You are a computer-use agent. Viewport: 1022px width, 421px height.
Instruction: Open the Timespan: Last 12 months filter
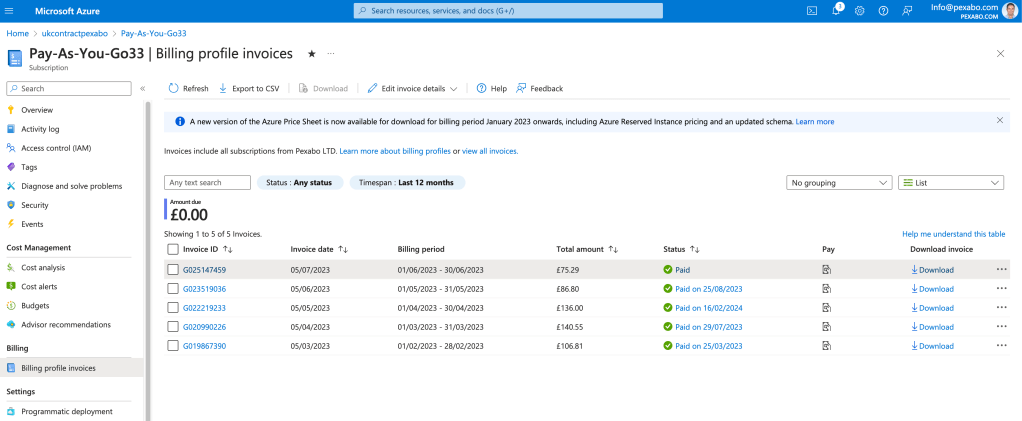407,182
